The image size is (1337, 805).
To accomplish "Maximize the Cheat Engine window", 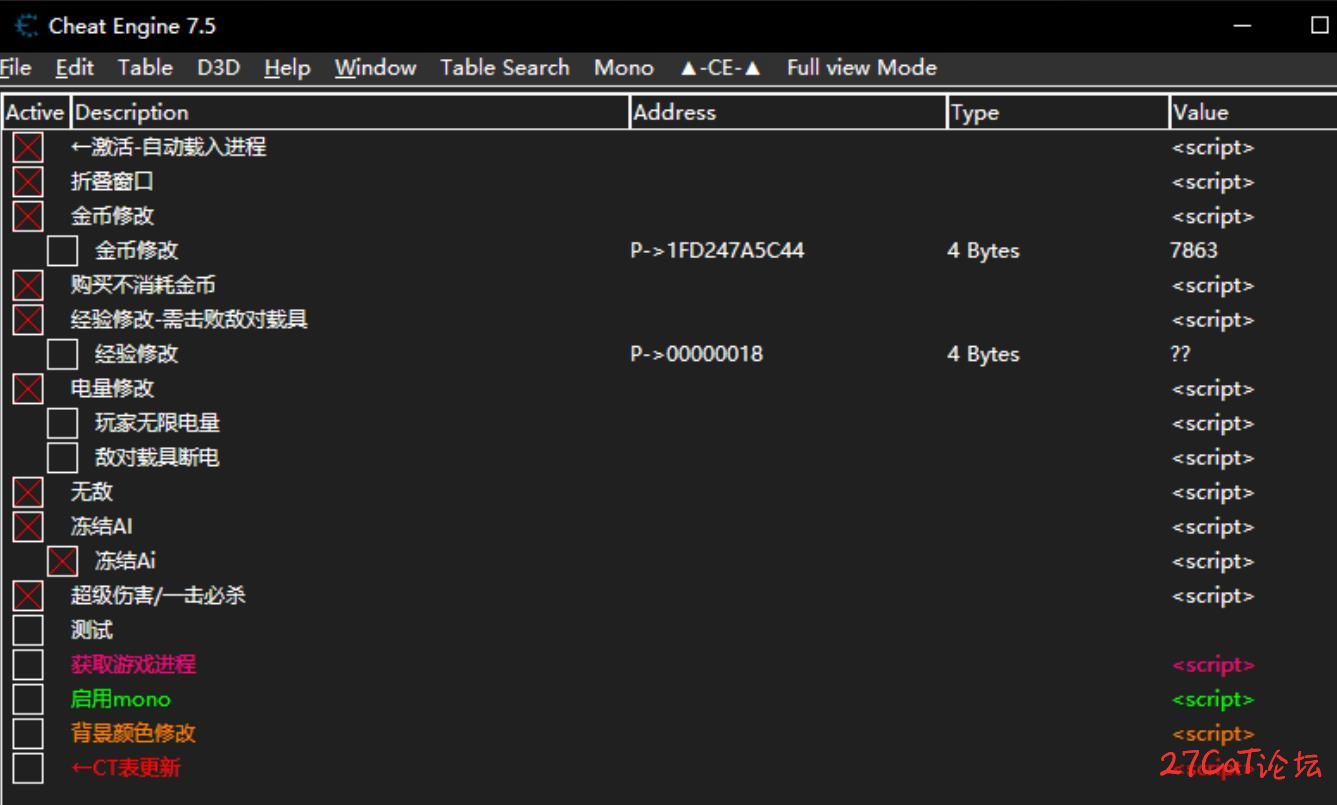I will click(x=1319, y=26).
